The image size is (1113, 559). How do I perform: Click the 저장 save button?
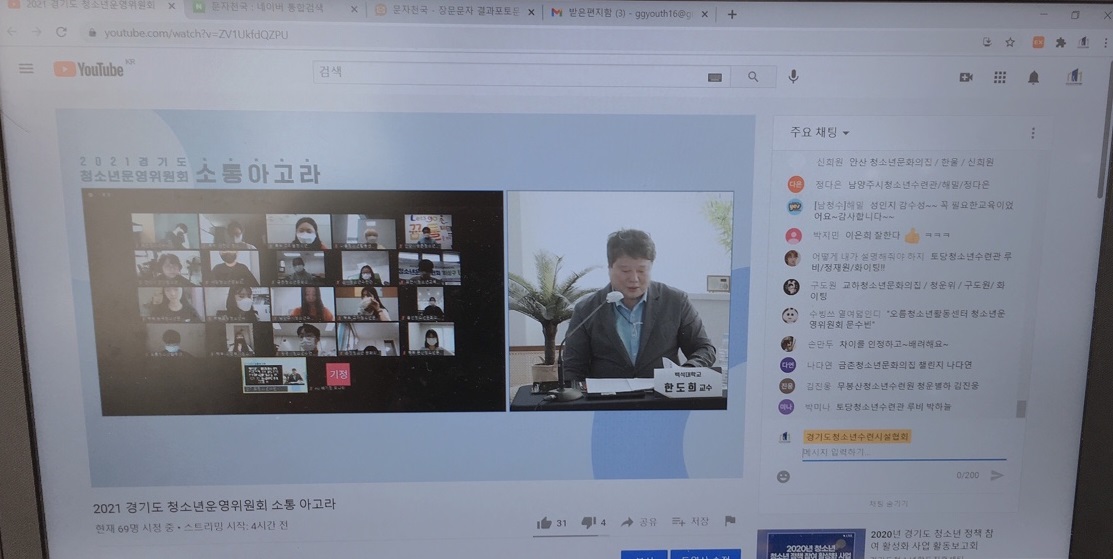(x=690, y=521)
